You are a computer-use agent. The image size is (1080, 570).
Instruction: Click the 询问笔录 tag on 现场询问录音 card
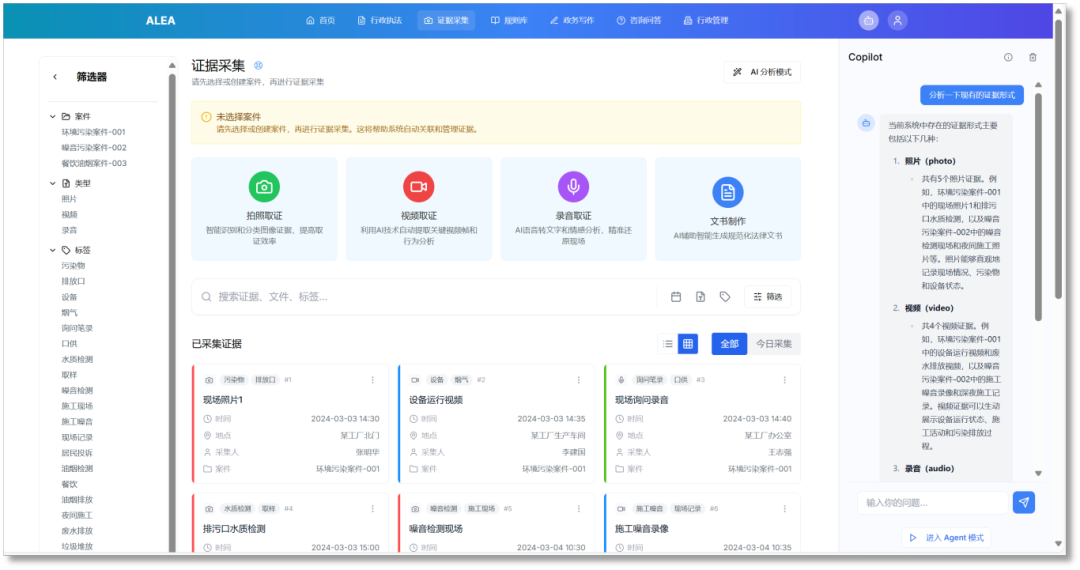(x=650, y=380)
